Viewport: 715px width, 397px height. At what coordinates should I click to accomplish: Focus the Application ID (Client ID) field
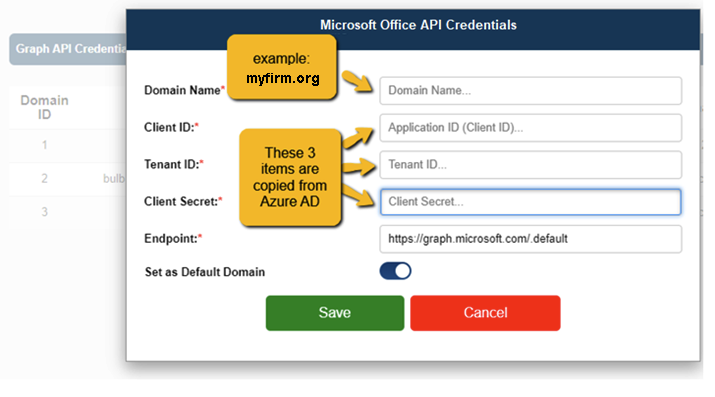click(x=530, y=128)
